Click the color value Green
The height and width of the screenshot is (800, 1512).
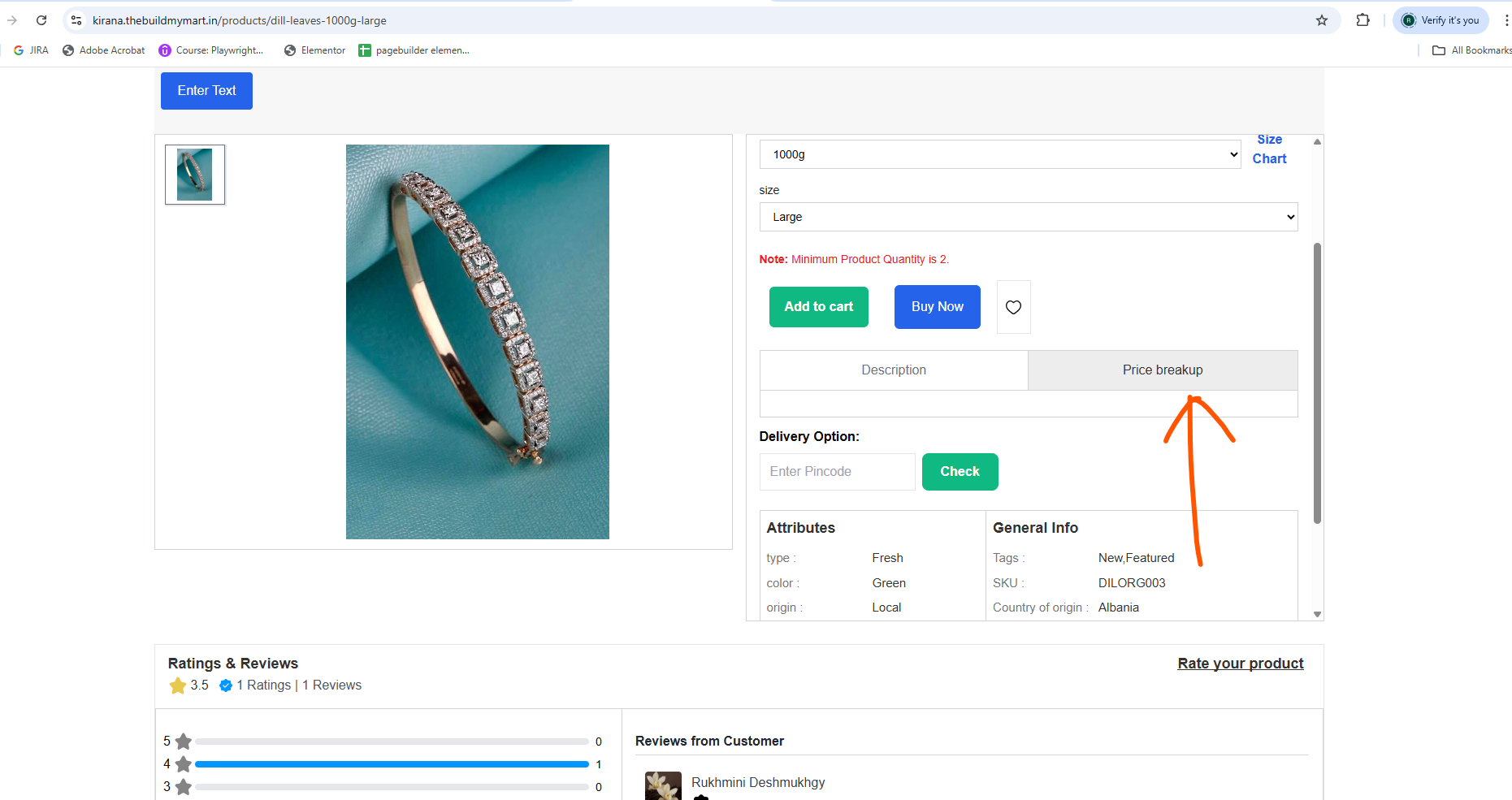pyautogui.click(x=889, y=583)
